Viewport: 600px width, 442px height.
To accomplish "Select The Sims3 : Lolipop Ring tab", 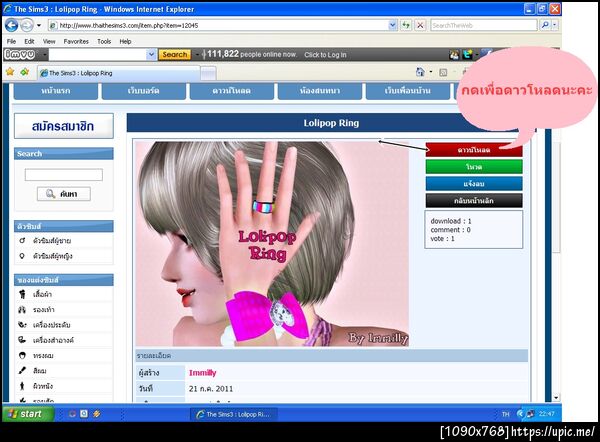I will coord(119,73).
